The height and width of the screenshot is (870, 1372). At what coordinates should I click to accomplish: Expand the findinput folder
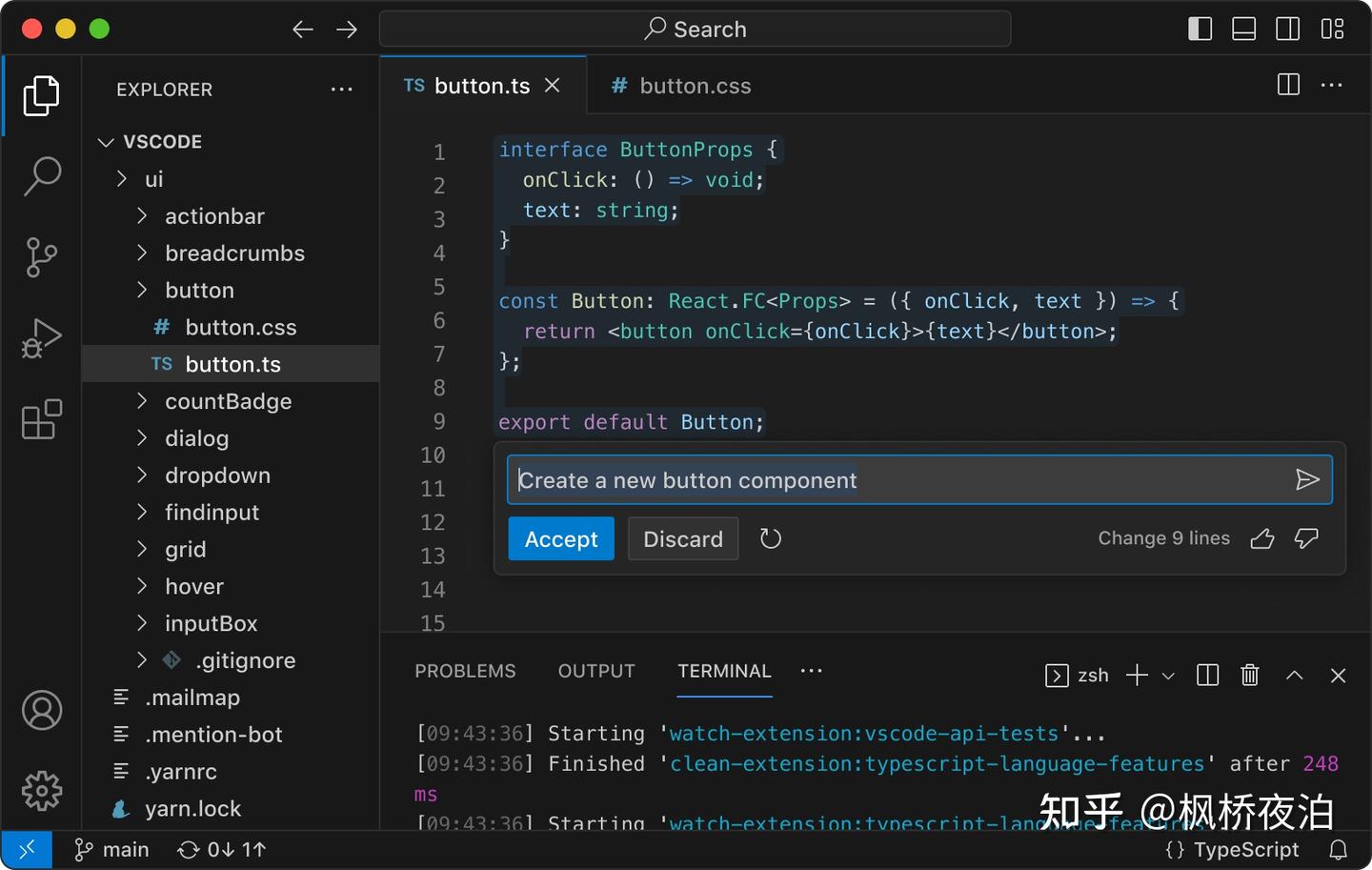[x=231, y=513]
